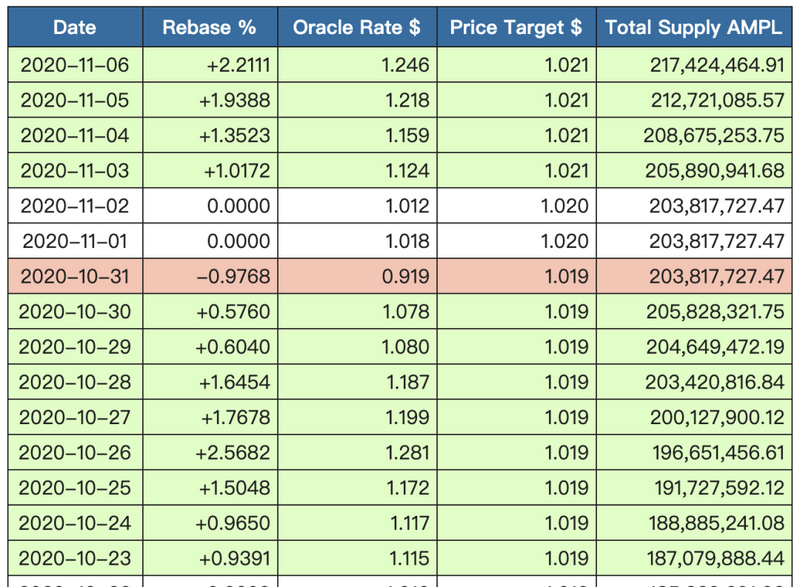Screen dimensions: 800x587
Task: Select the date cell 2020-11-05
Action: point(75,100)
